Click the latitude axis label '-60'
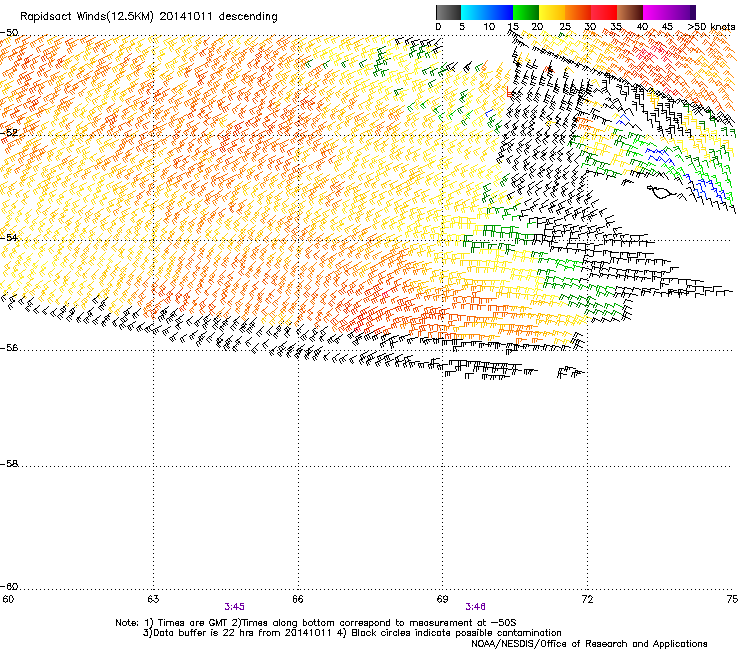Screen dimensions: 740x650 point(9,586)
